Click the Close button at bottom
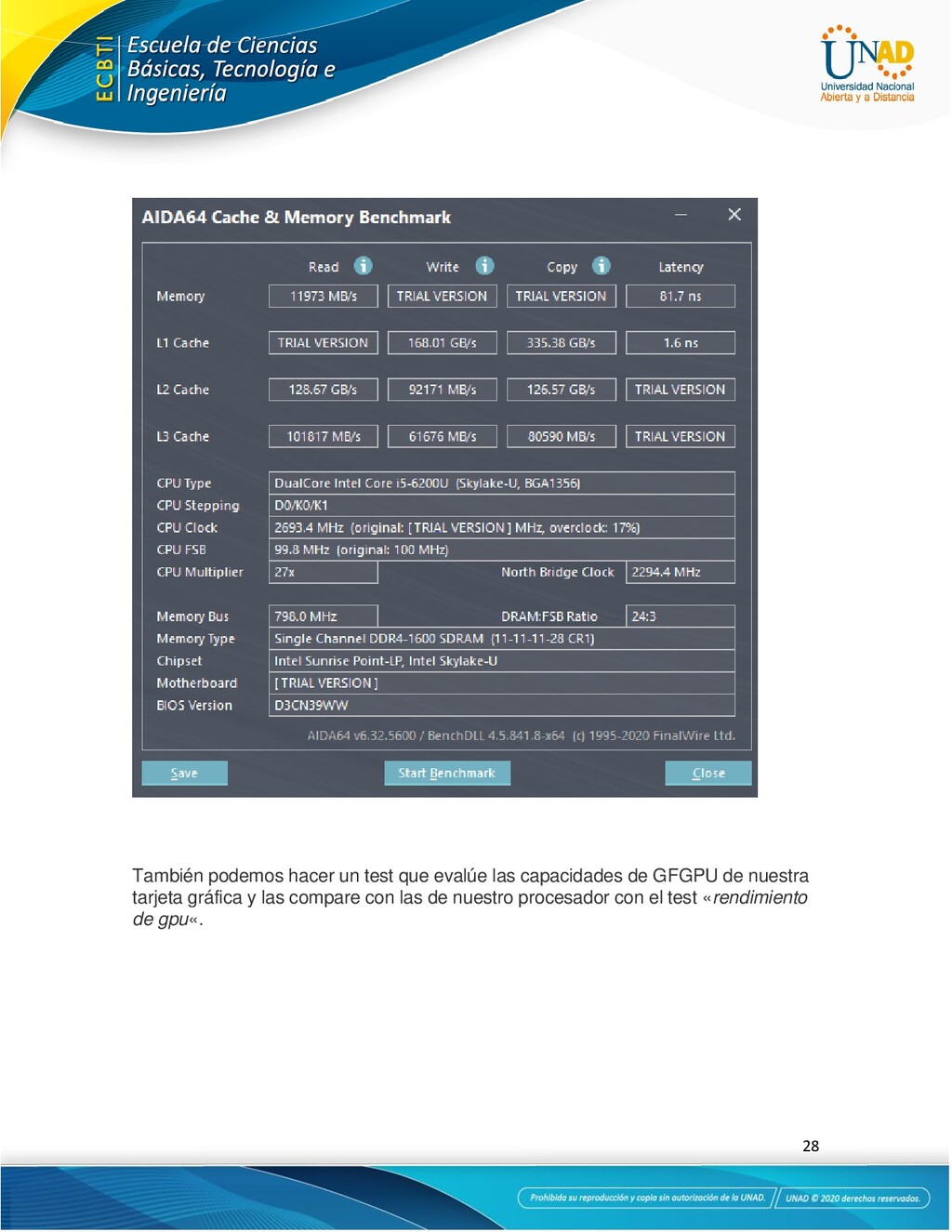The width and height of the screenshot is (952, 1232). (708, 773)
